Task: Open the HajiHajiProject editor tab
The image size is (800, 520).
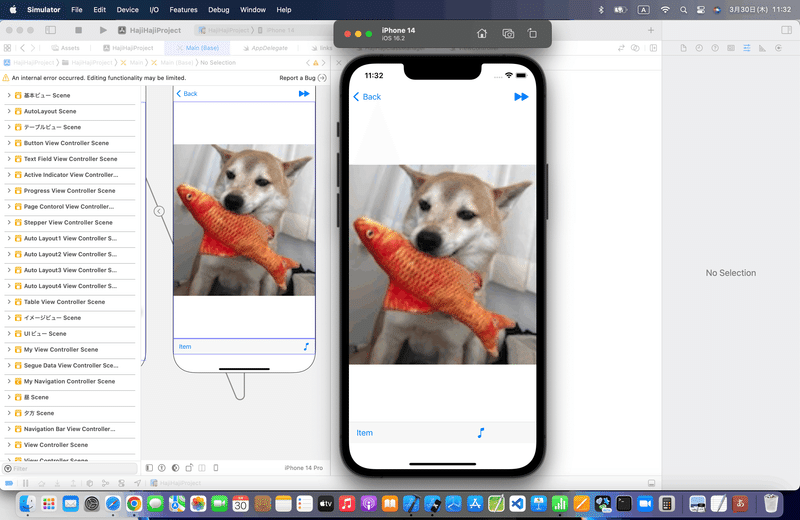Action: [128, 48]
